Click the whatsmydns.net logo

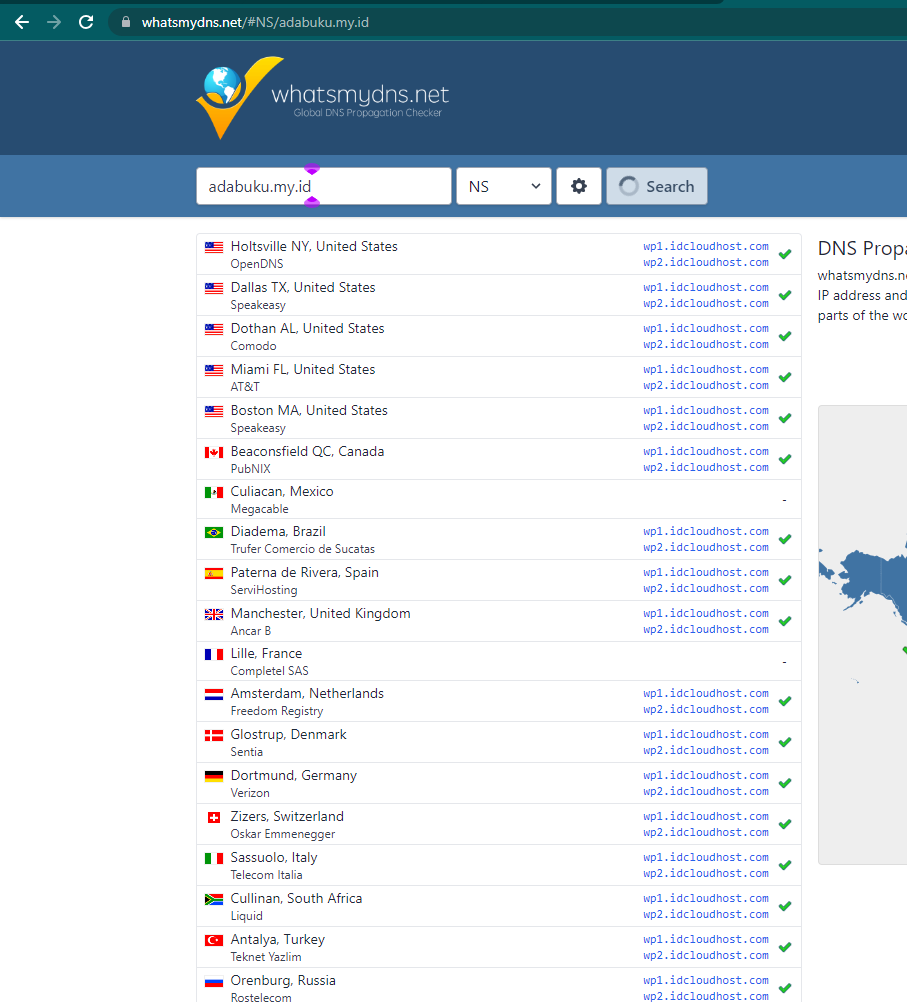[323, 98]
